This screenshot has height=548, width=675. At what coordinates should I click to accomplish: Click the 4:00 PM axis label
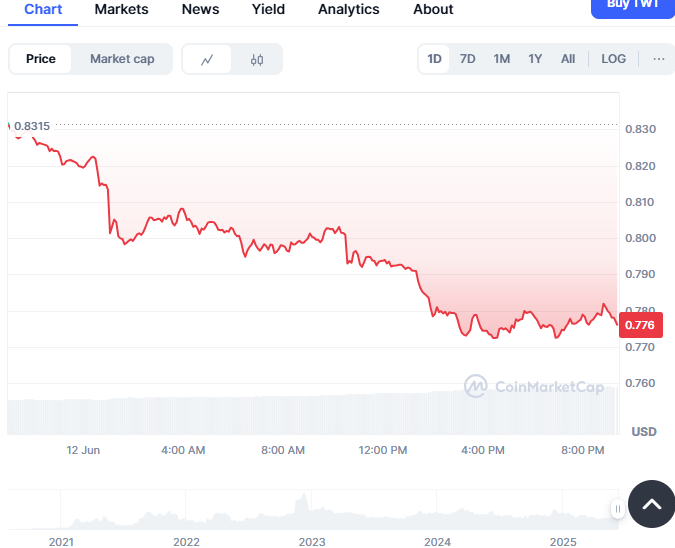click(483, 450)
